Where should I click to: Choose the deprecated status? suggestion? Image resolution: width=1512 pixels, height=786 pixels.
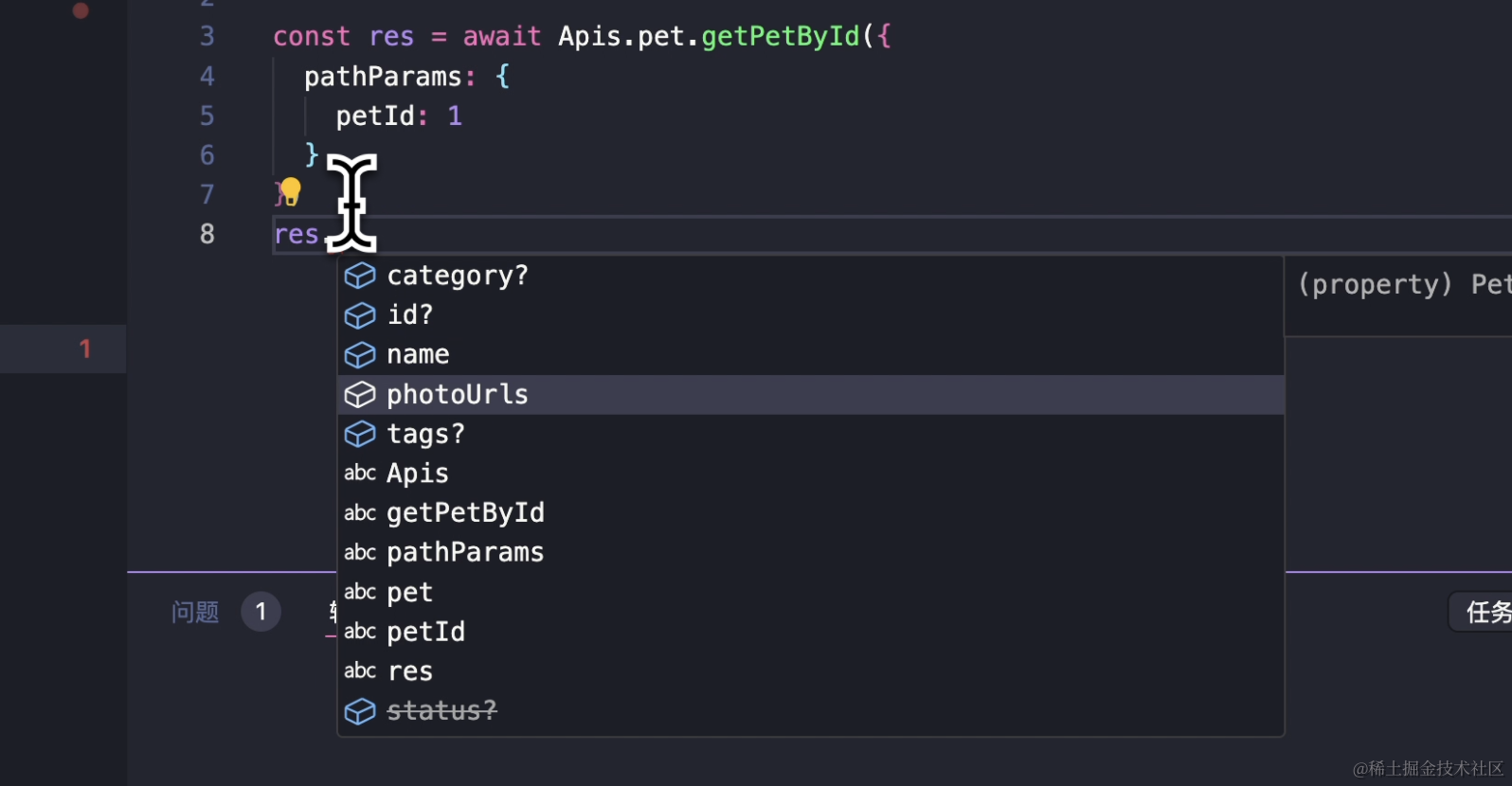(441, 711)
